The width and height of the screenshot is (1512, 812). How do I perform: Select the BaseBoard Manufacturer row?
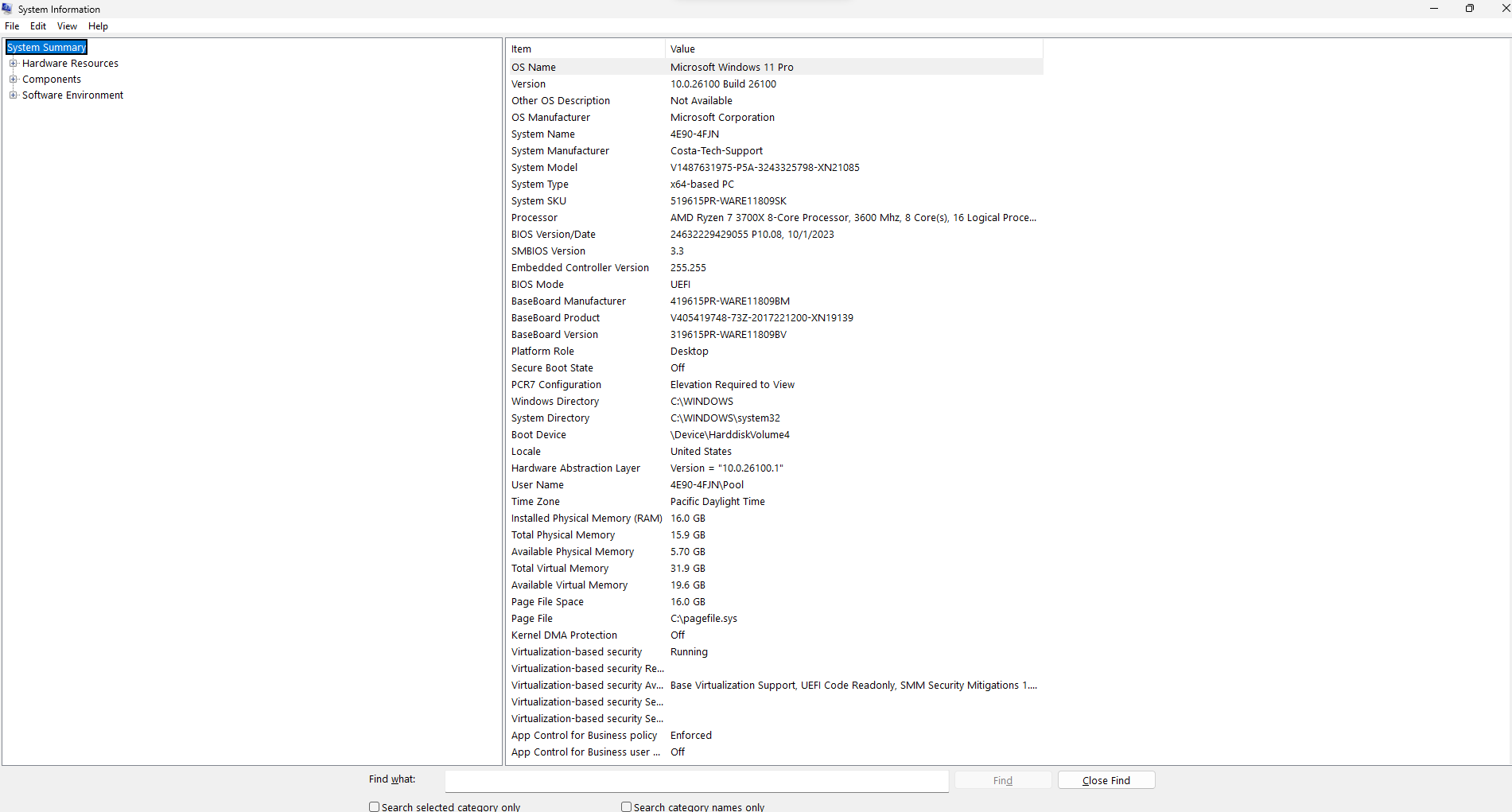[x=775, y=301]
